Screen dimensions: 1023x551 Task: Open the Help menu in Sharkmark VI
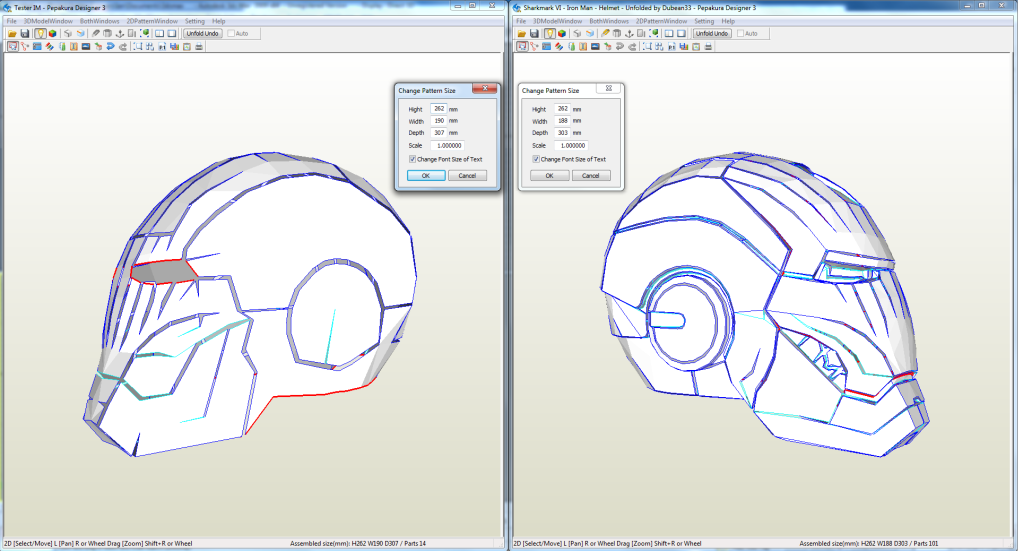click(x=728, y=21)
